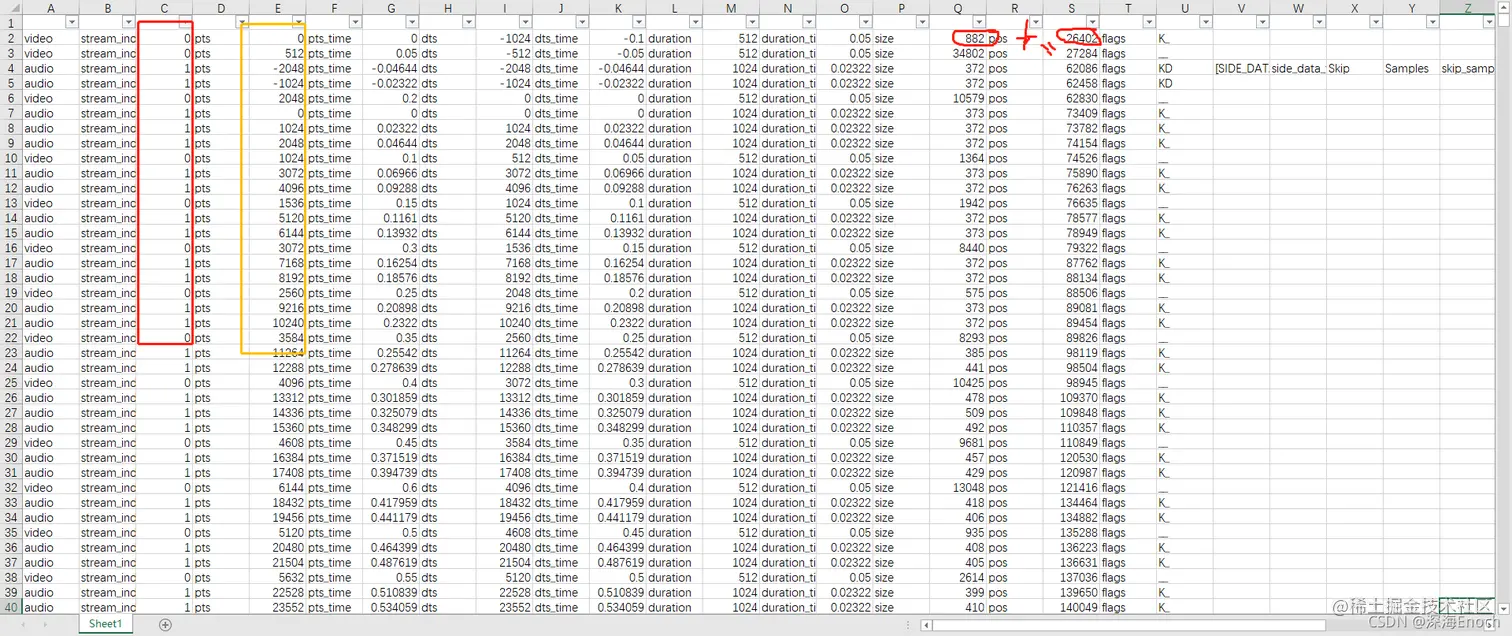Click the select-all corner of the grid
1512x636 pixels.
pos(11,8)
